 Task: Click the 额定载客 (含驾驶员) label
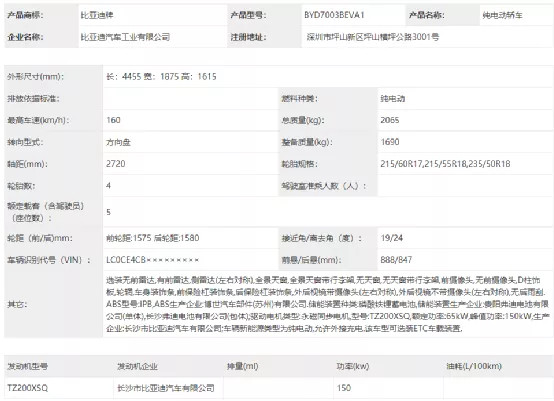(x=46, y=212)
